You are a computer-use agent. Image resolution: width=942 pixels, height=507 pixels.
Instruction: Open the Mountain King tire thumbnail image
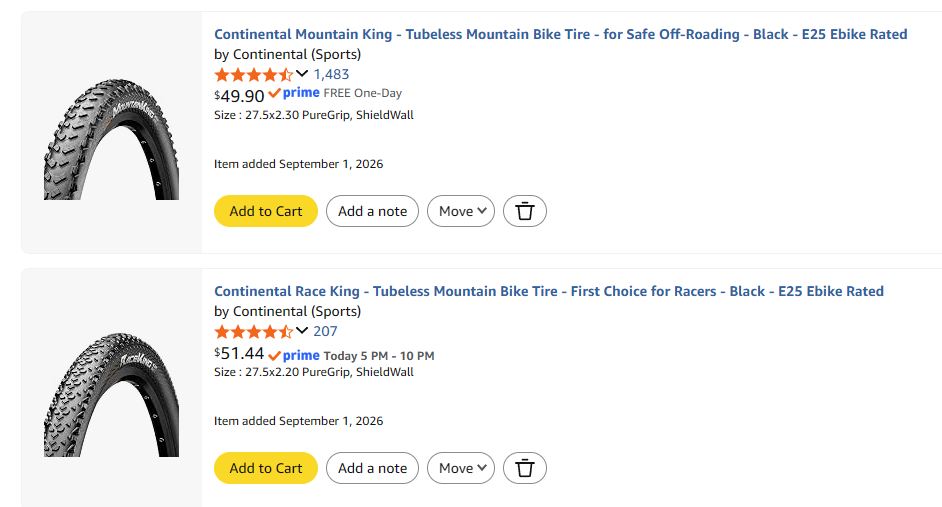point(111,139)
